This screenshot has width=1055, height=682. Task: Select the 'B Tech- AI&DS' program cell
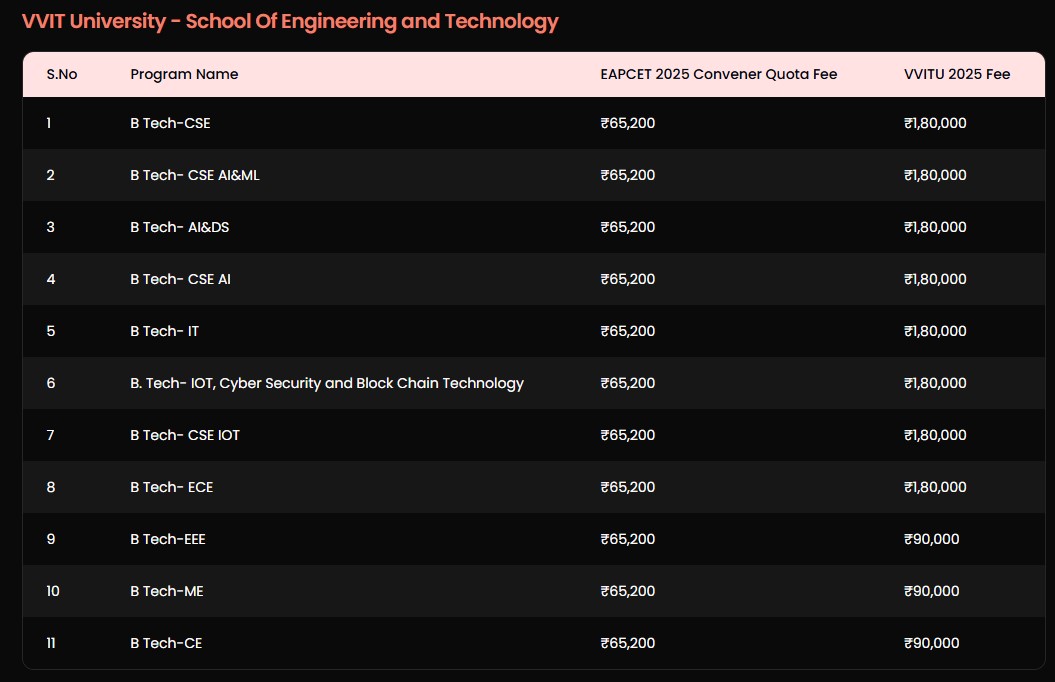[x=180, y=227]
